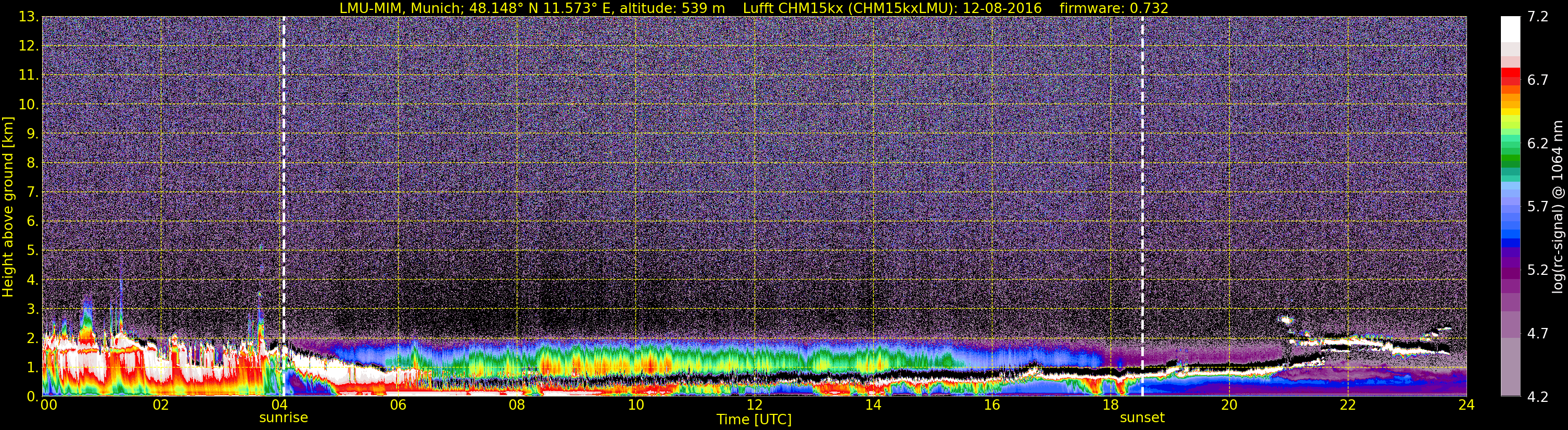
Task: Click "Lufft CHM15kx (CHM15kxLMU)" in the title
Action: coord(848,8)
